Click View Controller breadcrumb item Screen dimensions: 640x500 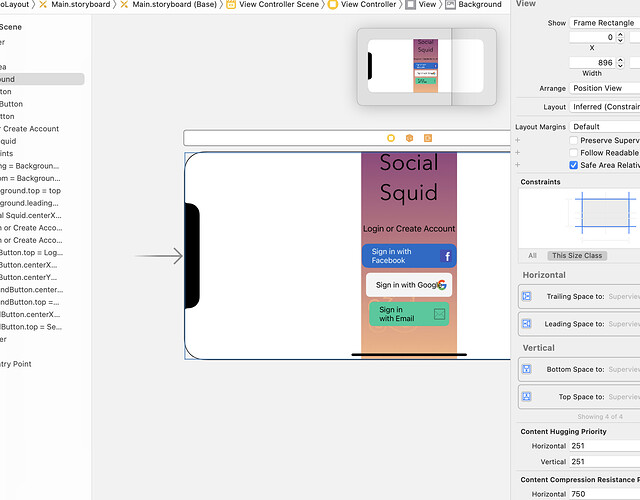click(368, 4)
